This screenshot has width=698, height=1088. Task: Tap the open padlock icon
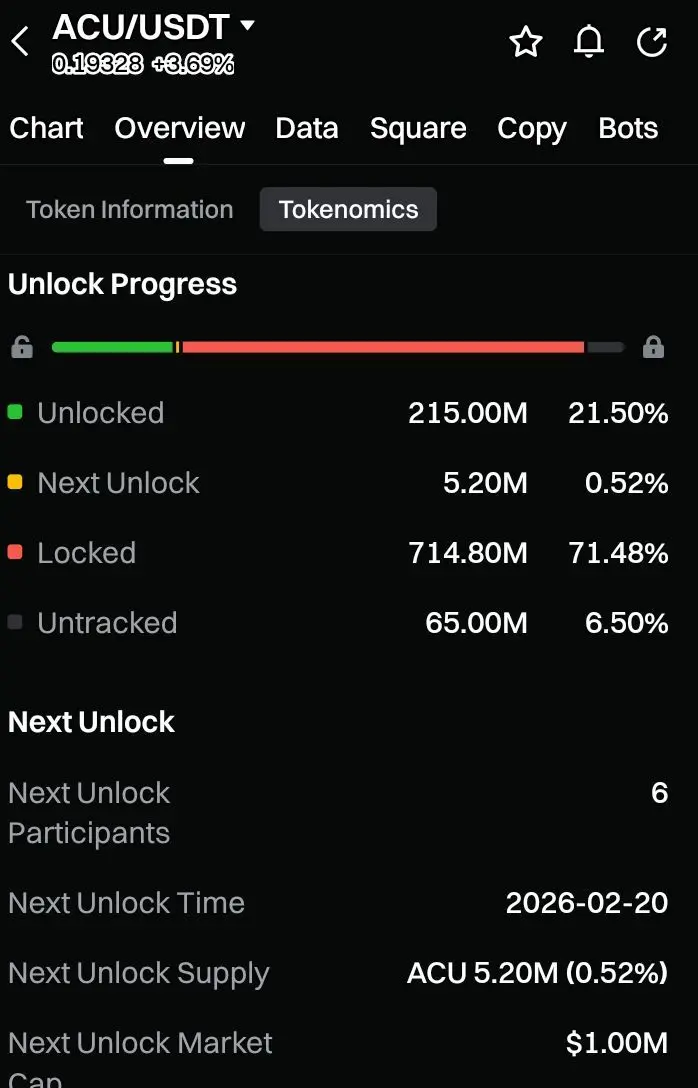21,348
